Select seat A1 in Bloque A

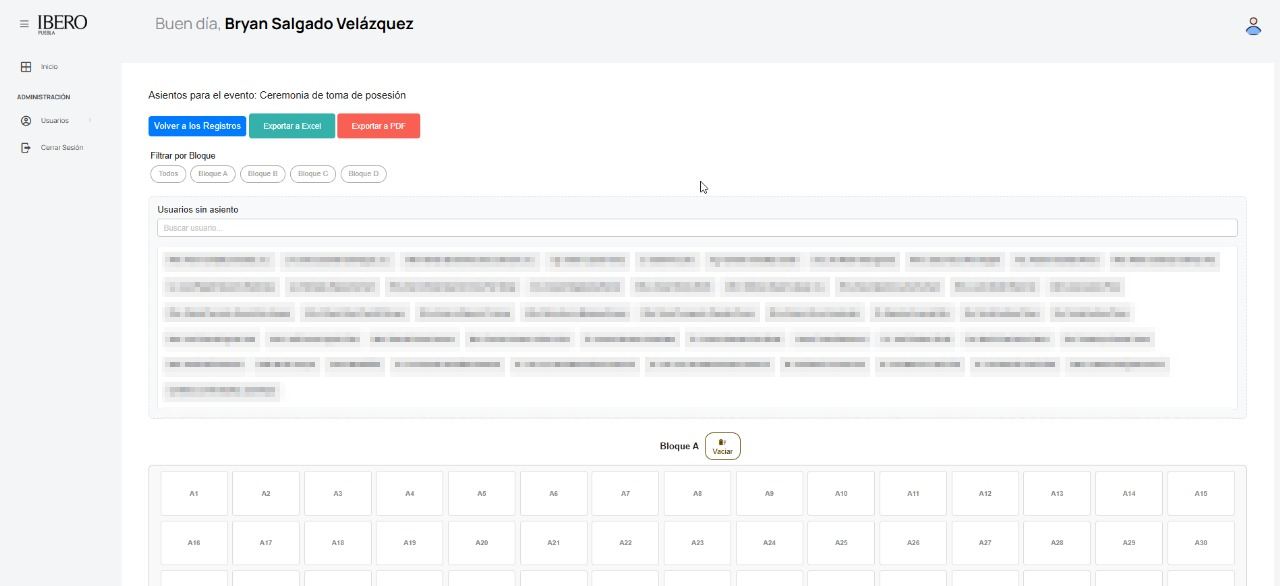point(194,494)
